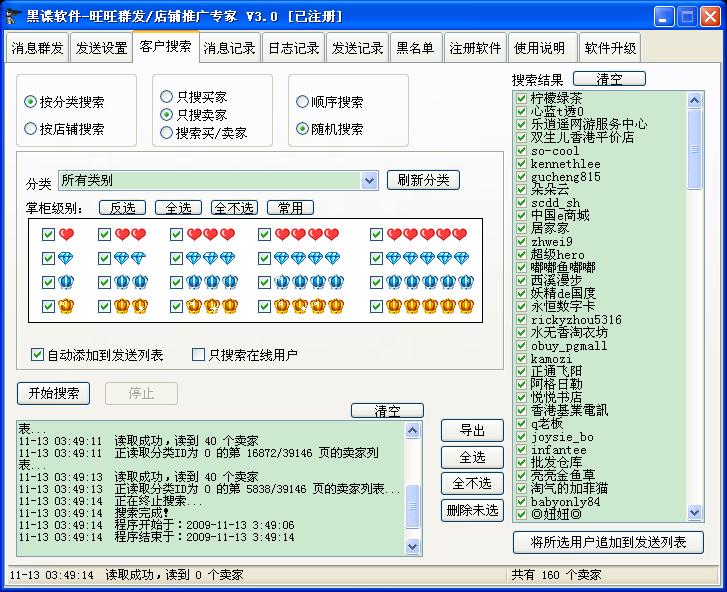Open the 发送设置 tab

click(x=101, y=48)
